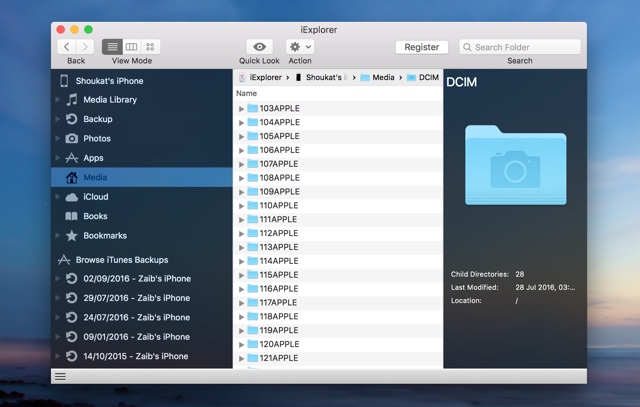Open Books in the sidebar
Viewport: 640px width, 407px height.
[87, 216]
